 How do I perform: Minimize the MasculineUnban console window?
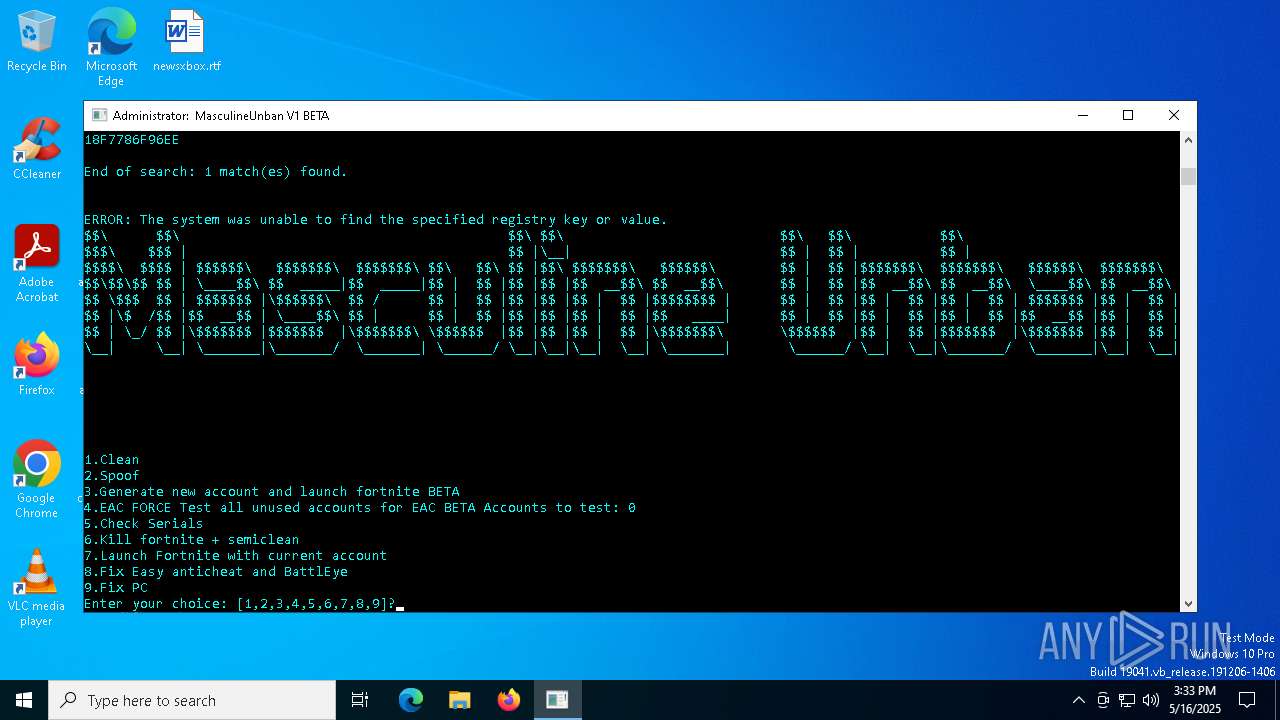pyautogui.click(x=1082, y=115)
